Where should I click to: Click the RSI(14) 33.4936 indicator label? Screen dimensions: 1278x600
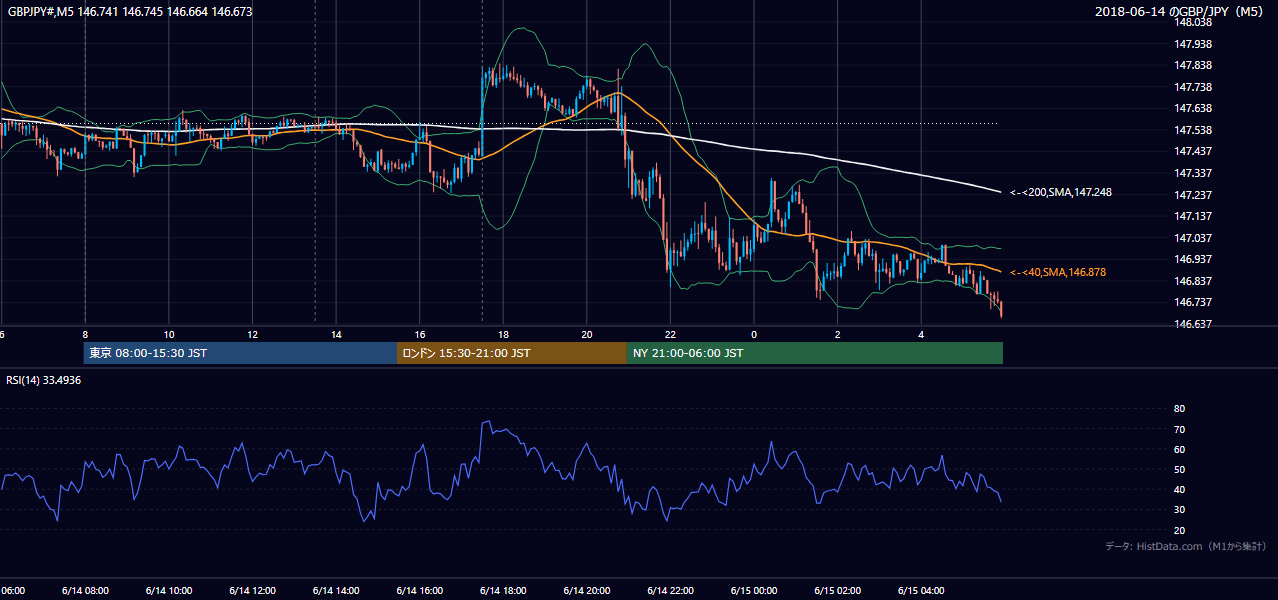pos(43,380)
